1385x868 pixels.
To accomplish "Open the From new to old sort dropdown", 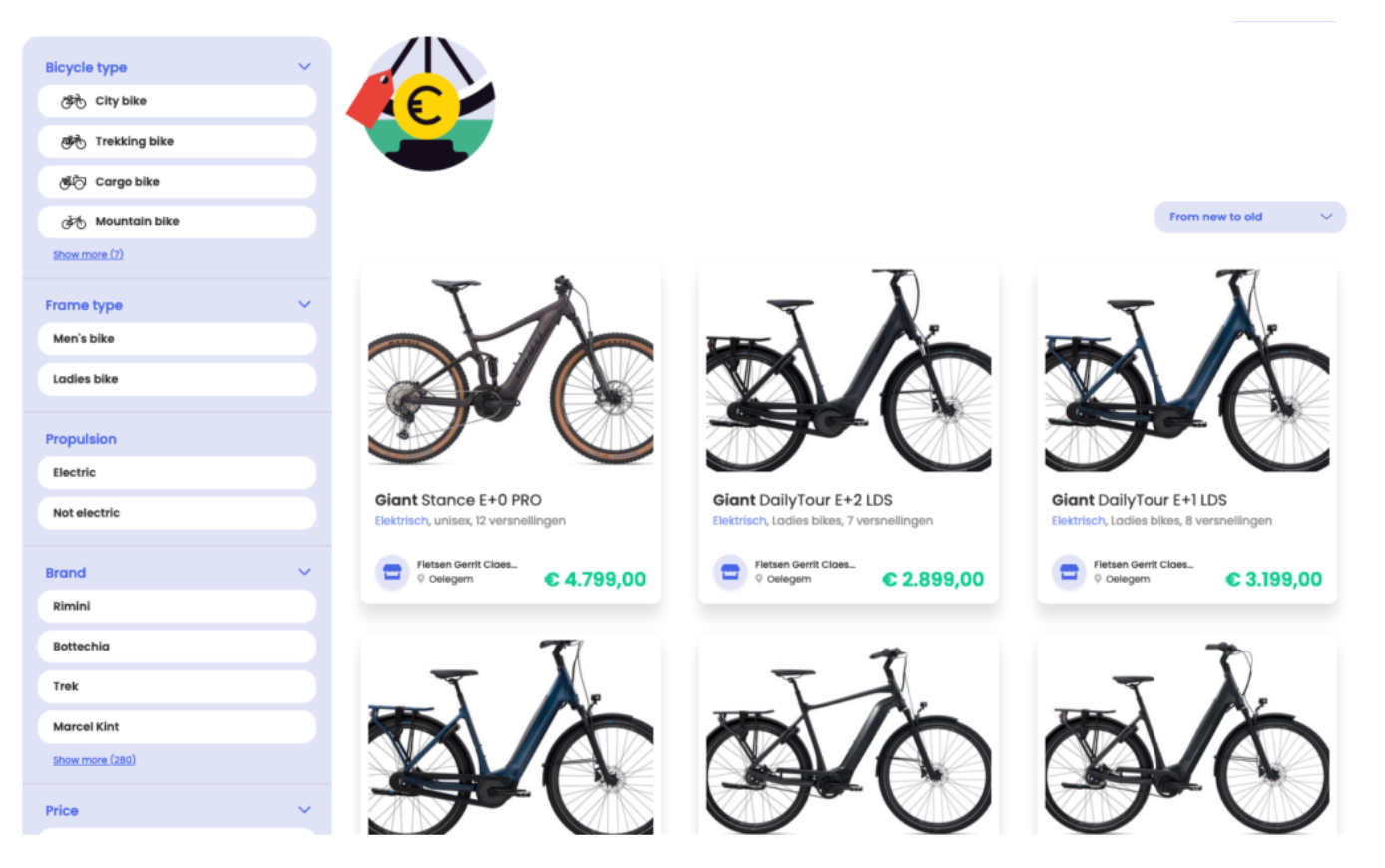I will point(1250,217).
